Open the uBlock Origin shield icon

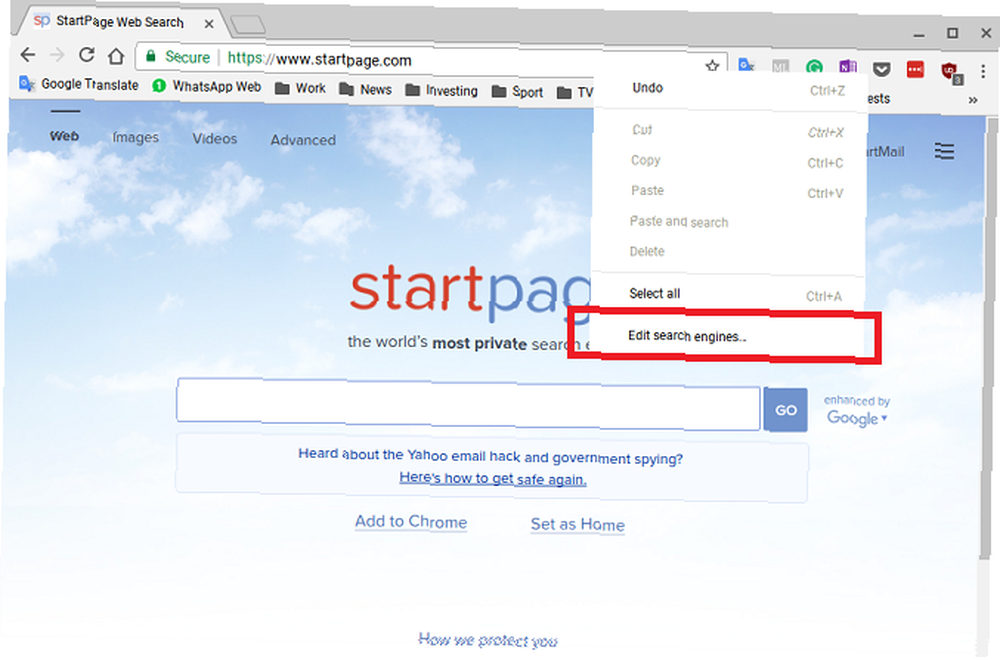coord(950,72)
